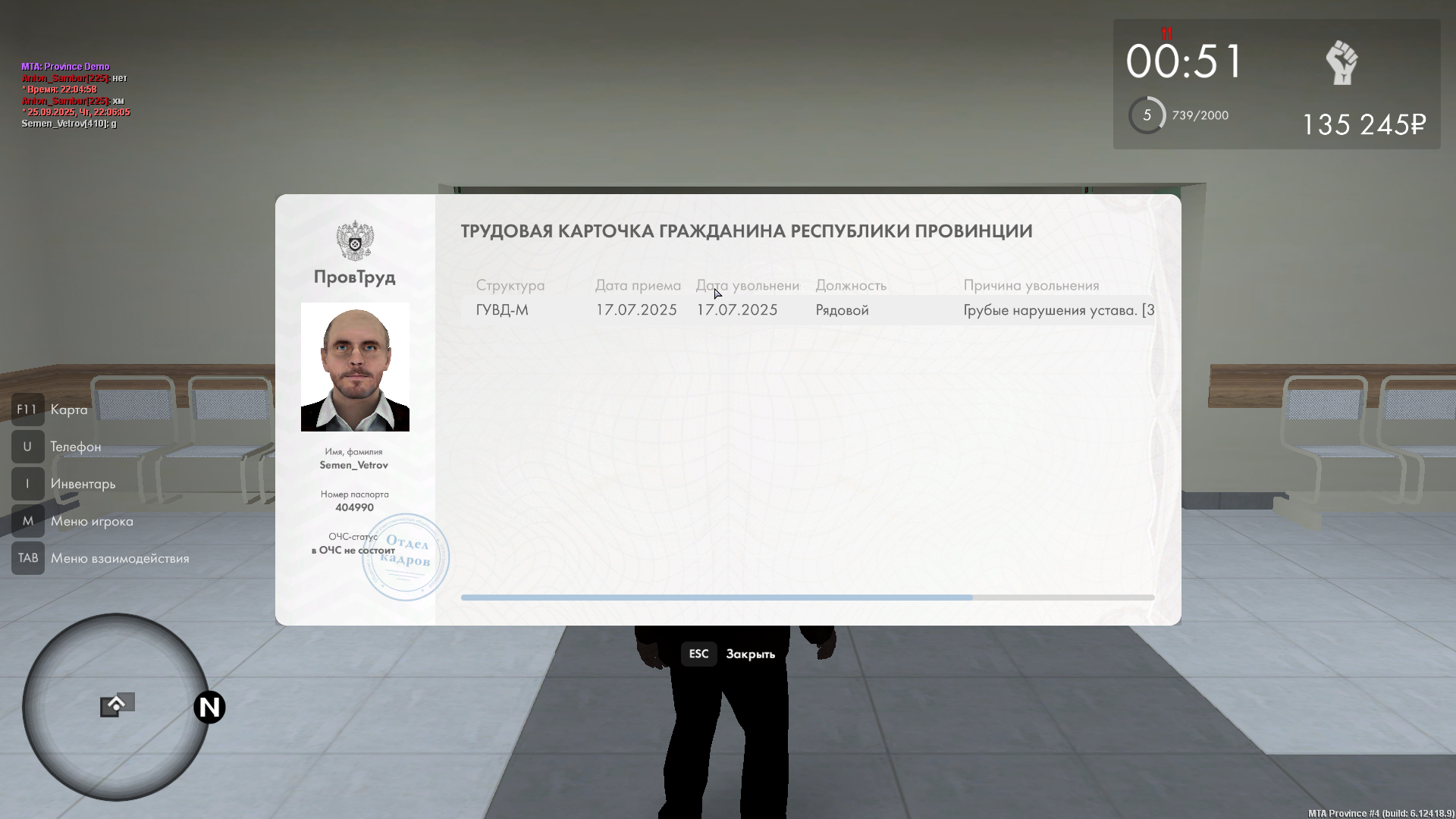Open the Инвентарь menu entry
This screenshot has width=1456, height=819.
(x=83, y=484)
